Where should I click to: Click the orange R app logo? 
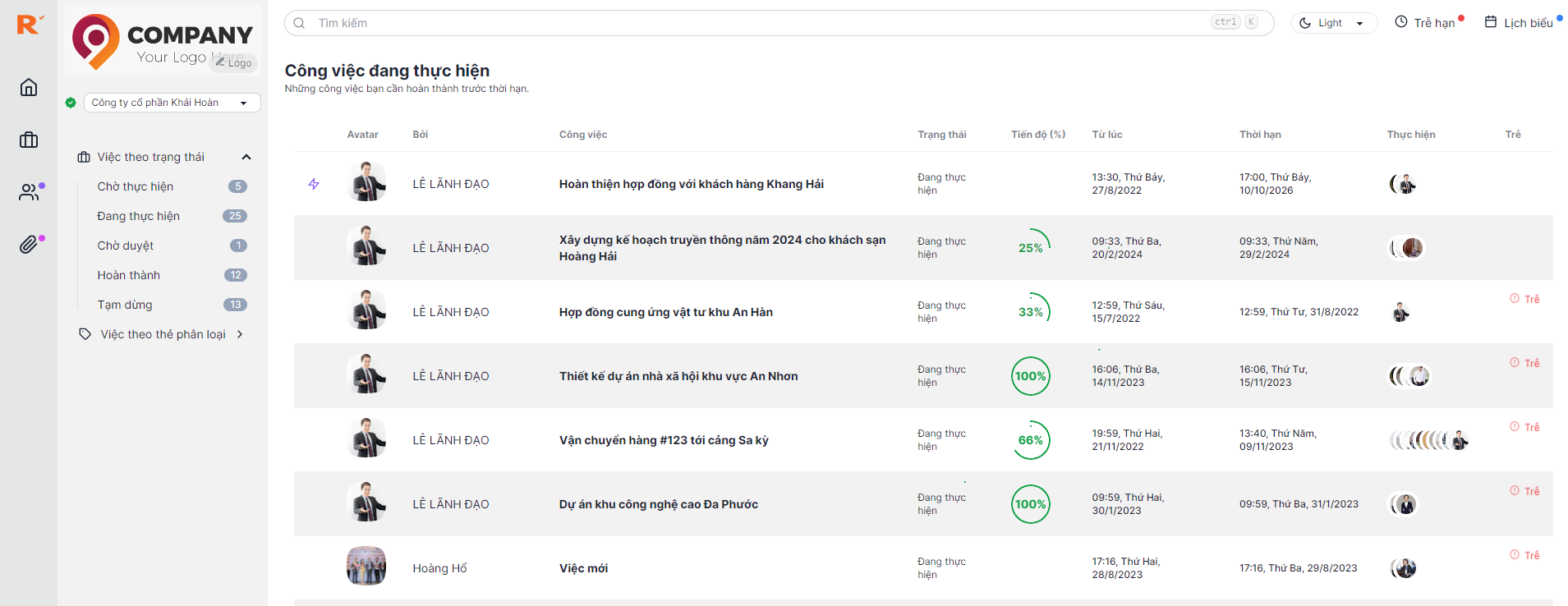click(x=29, y=25)
